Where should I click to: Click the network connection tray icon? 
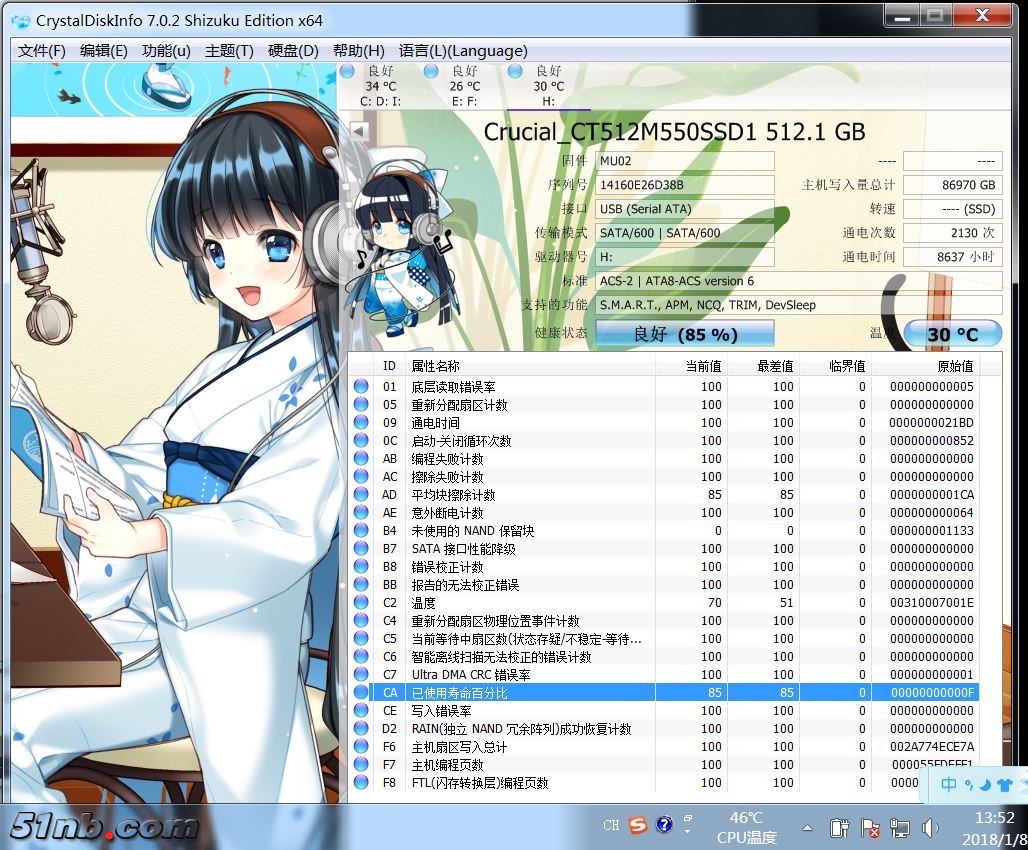(900, 828)
